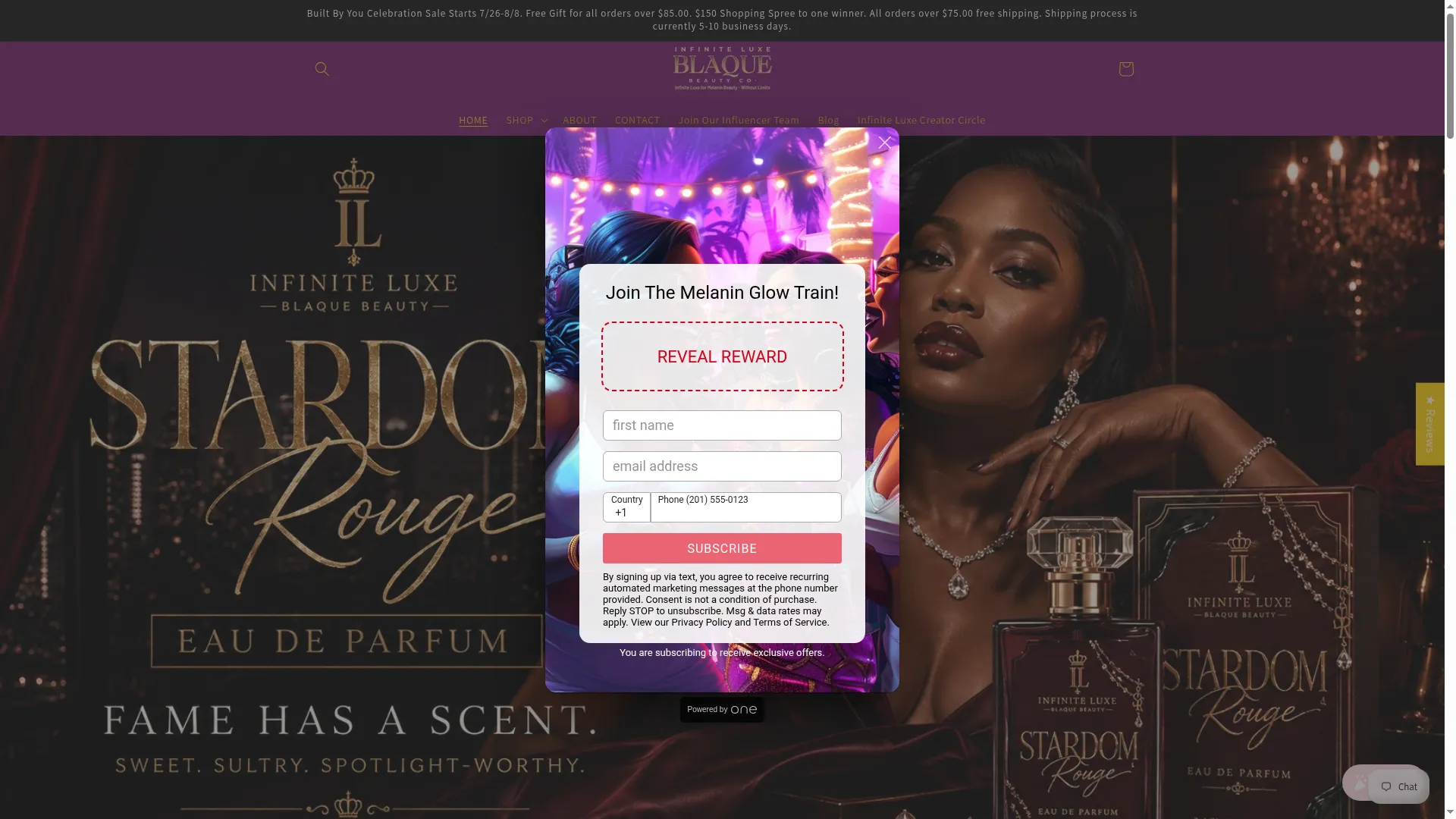Open the site search icon

[x=322, y=69]
